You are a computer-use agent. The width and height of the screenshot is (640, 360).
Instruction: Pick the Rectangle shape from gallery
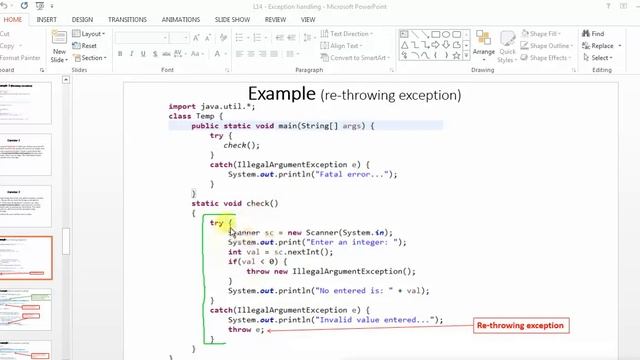point(436,34)
